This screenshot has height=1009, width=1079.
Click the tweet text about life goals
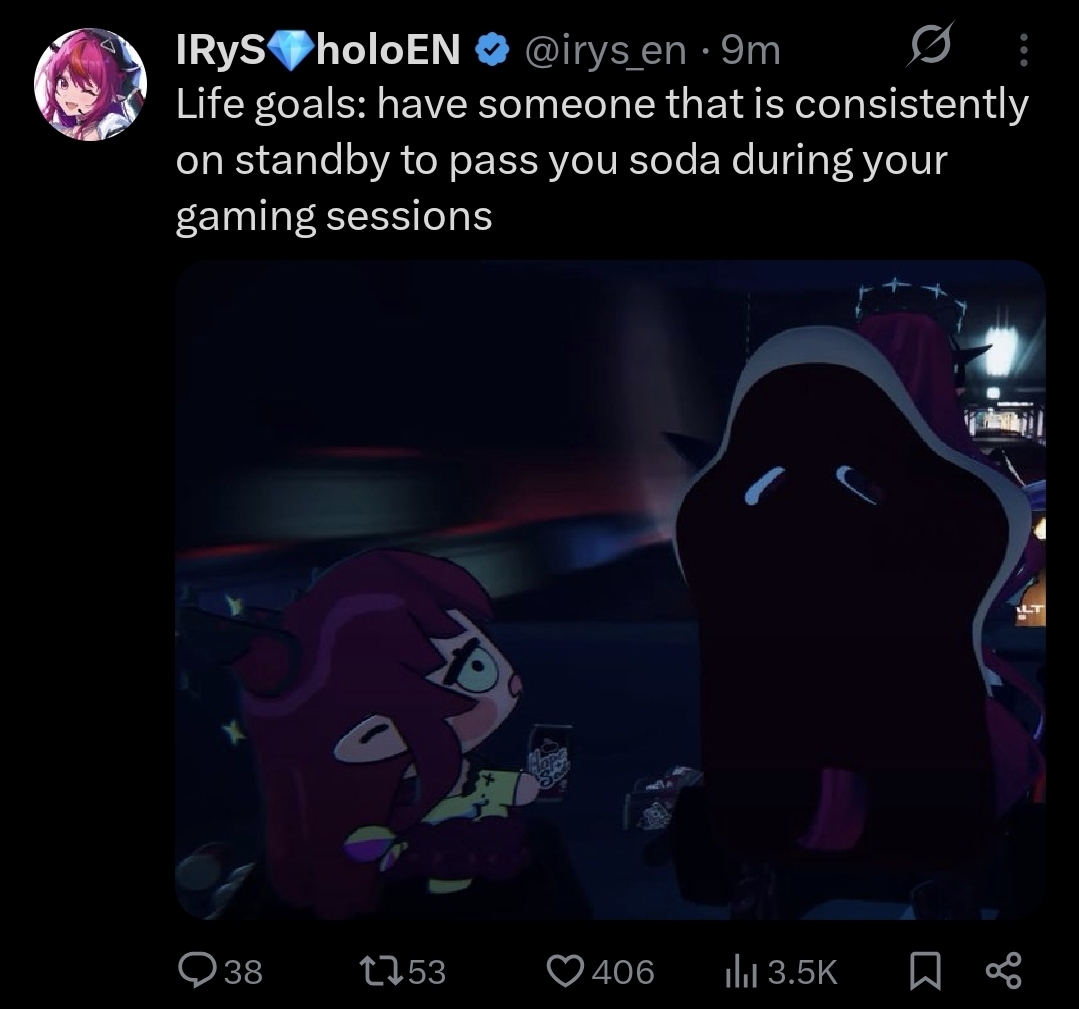click(x=602, y=160)
